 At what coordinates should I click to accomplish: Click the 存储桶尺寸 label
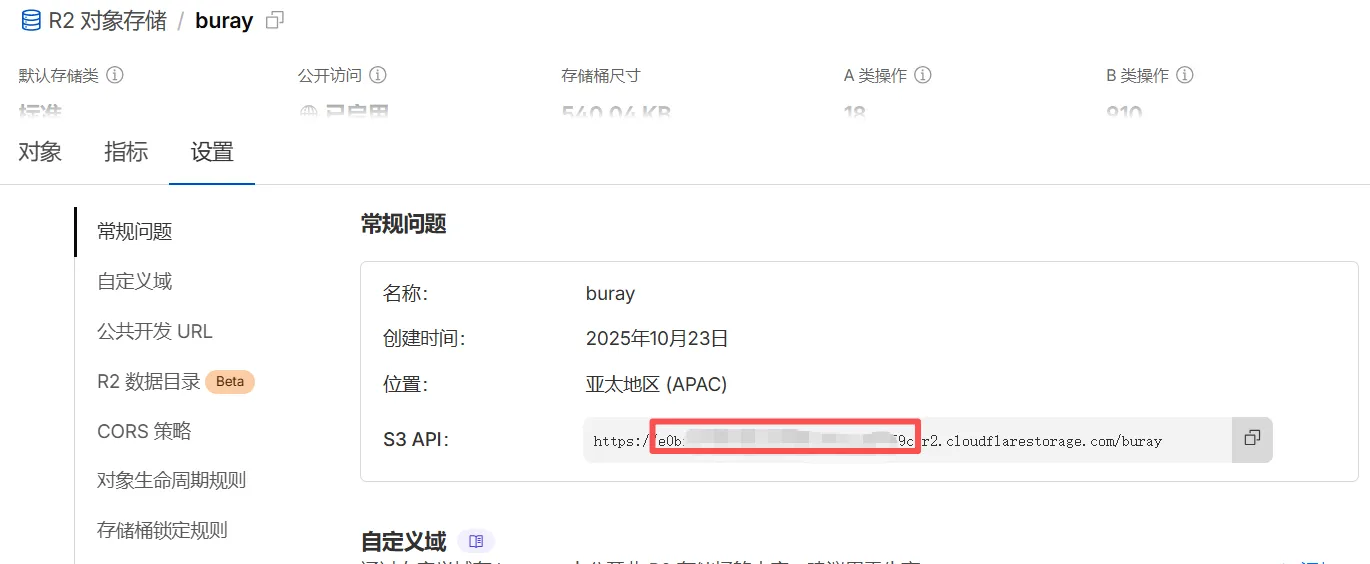coord(601,75)
